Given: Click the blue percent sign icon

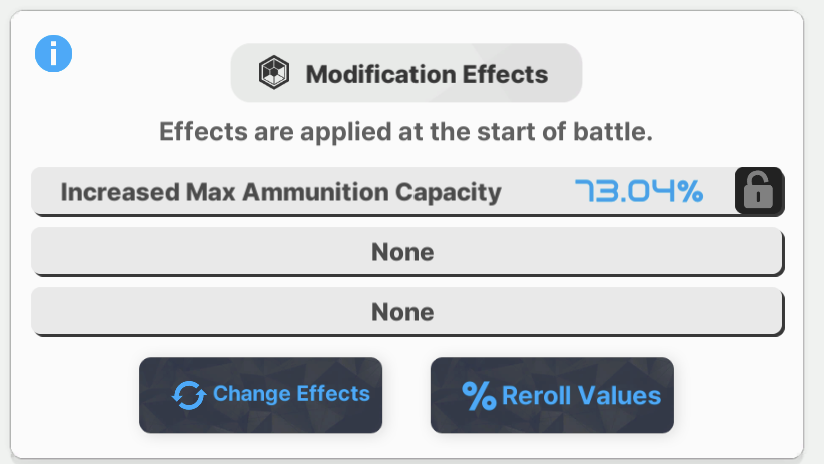Looking at the screenshot, I should tap(479, 396).
